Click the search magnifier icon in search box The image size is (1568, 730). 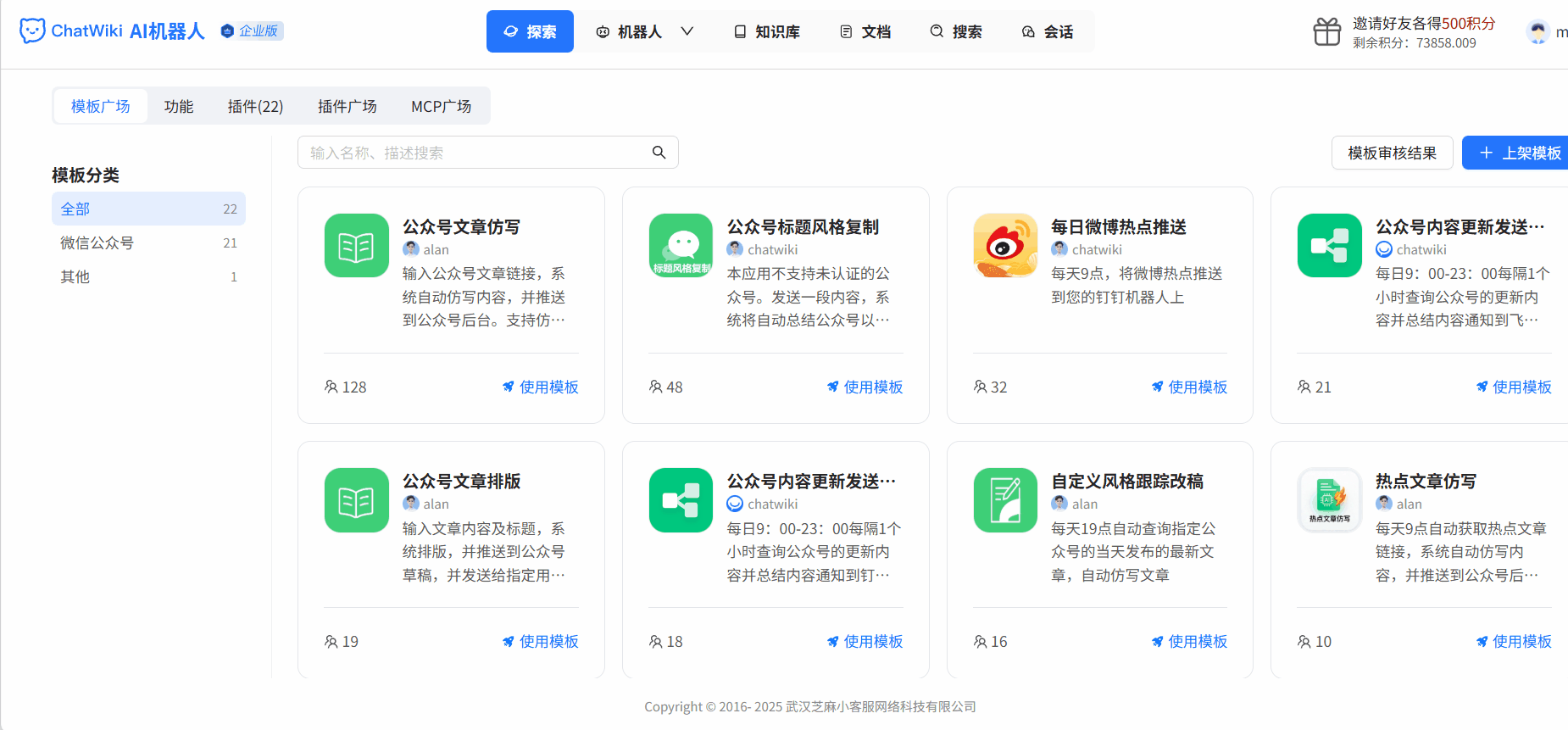pos(659,153)
